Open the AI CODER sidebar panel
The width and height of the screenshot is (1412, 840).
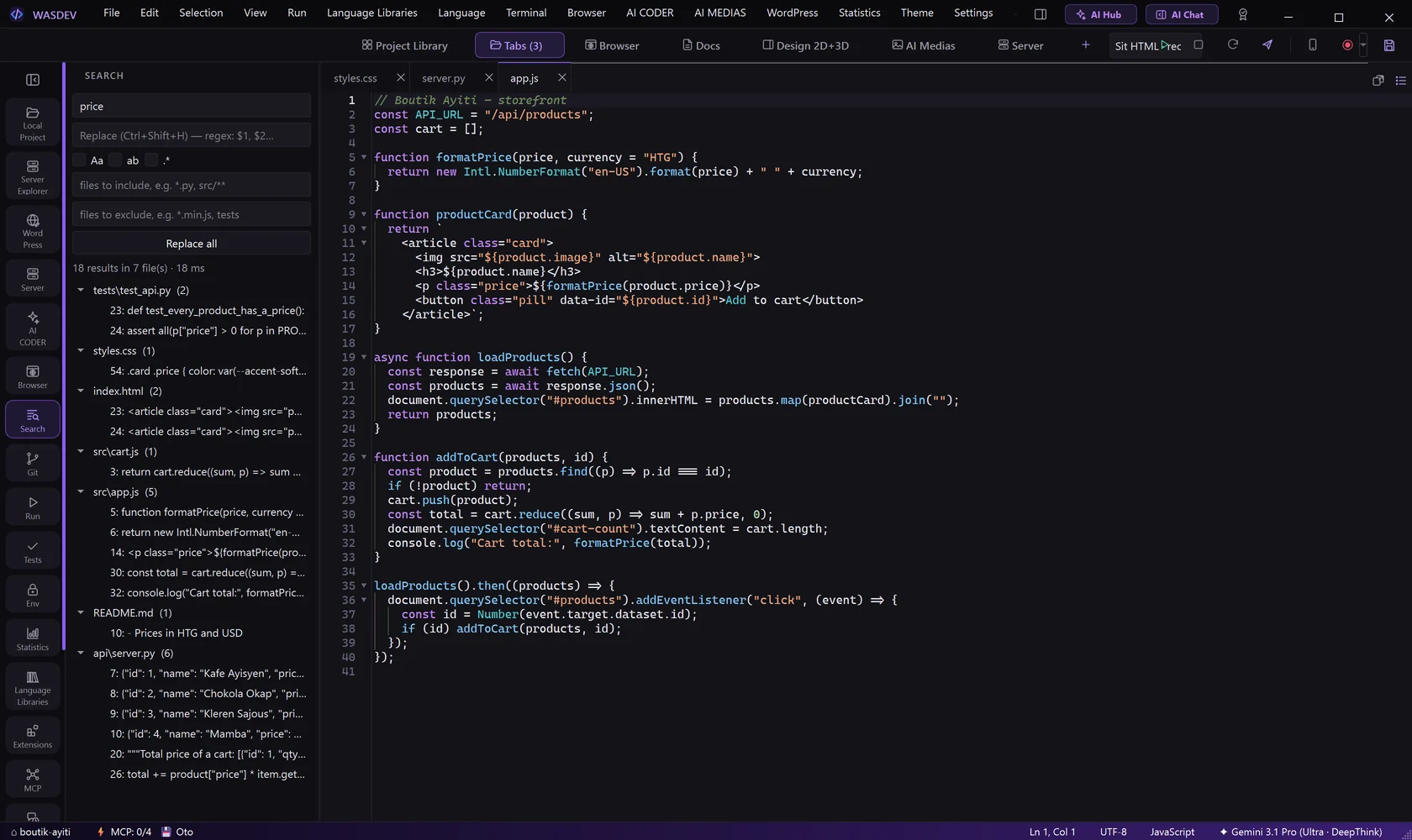point(33,328)
